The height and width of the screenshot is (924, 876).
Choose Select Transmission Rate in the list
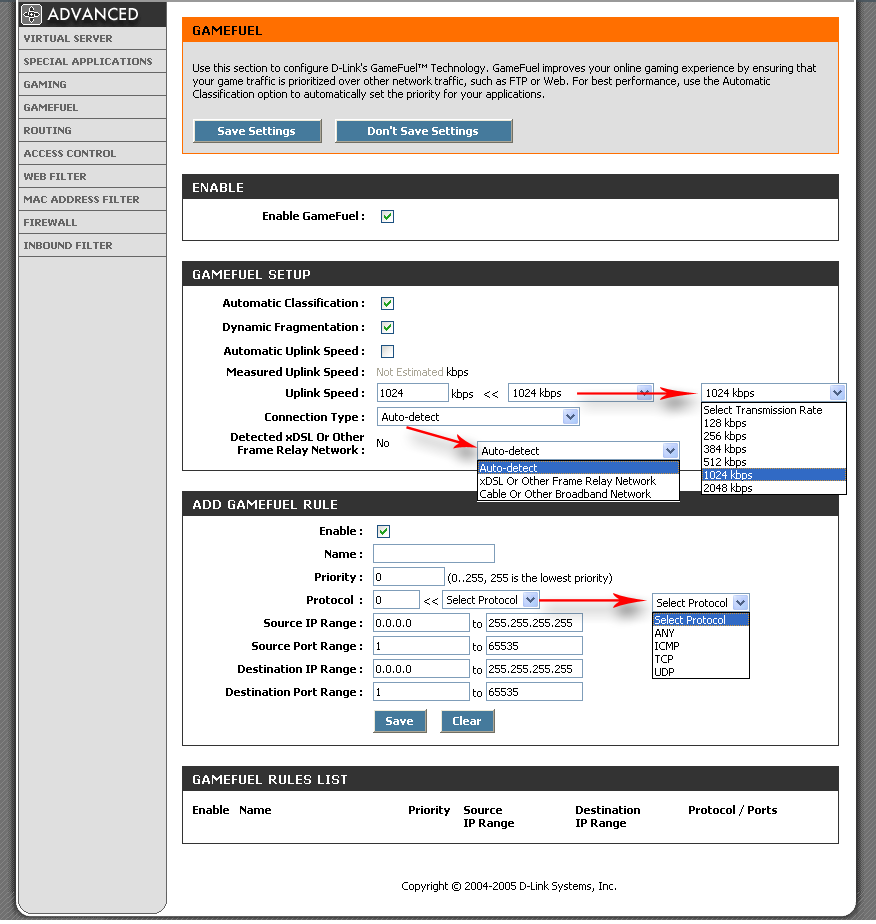pyautogui.click(x=773, y=410)
